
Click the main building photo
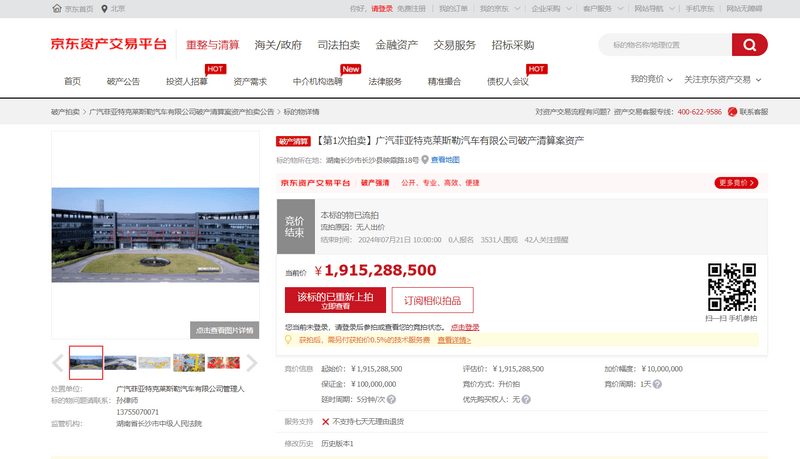point(155,235)
